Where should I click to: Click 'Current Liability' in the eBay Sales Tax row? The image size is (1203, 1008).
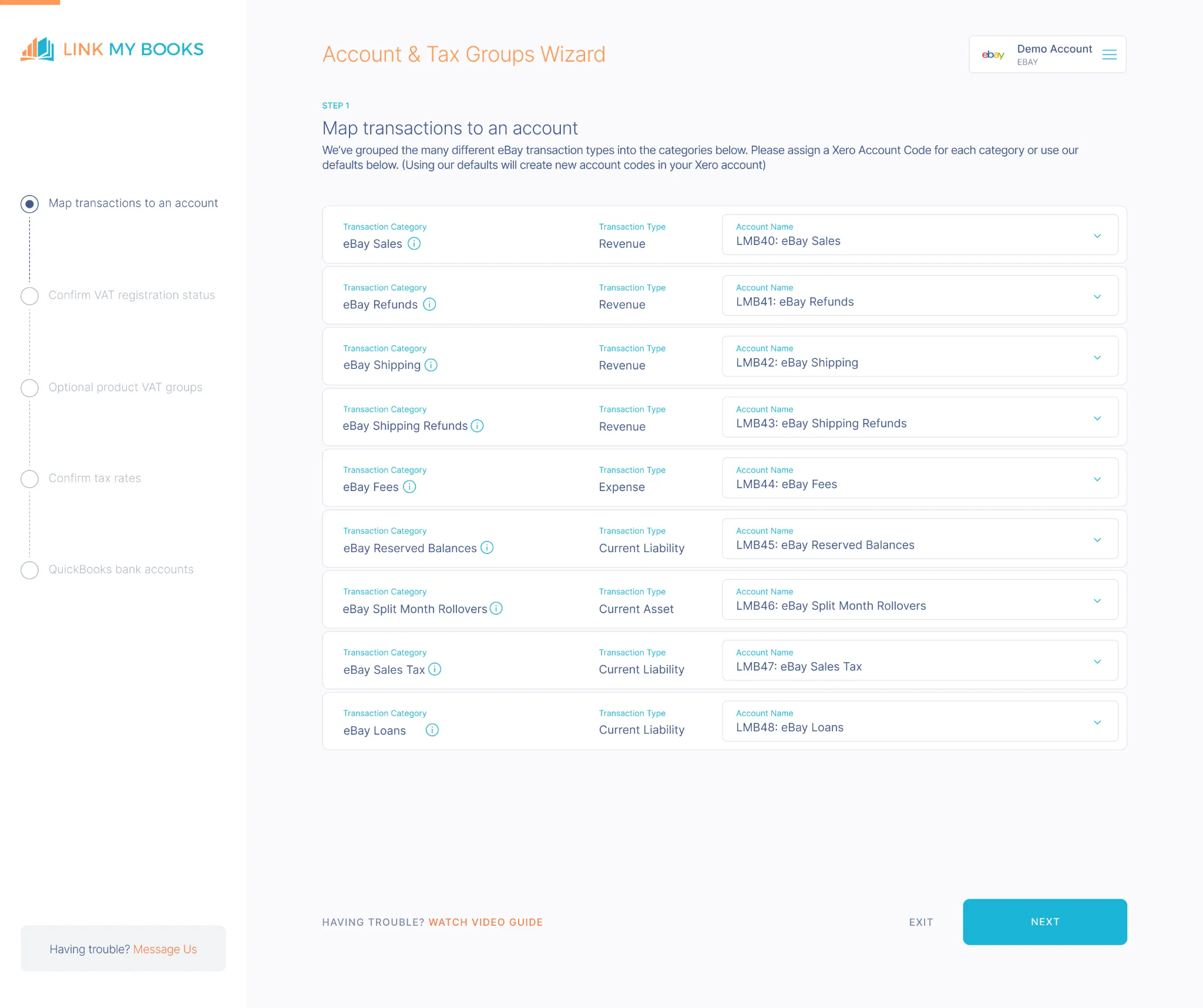641,670
